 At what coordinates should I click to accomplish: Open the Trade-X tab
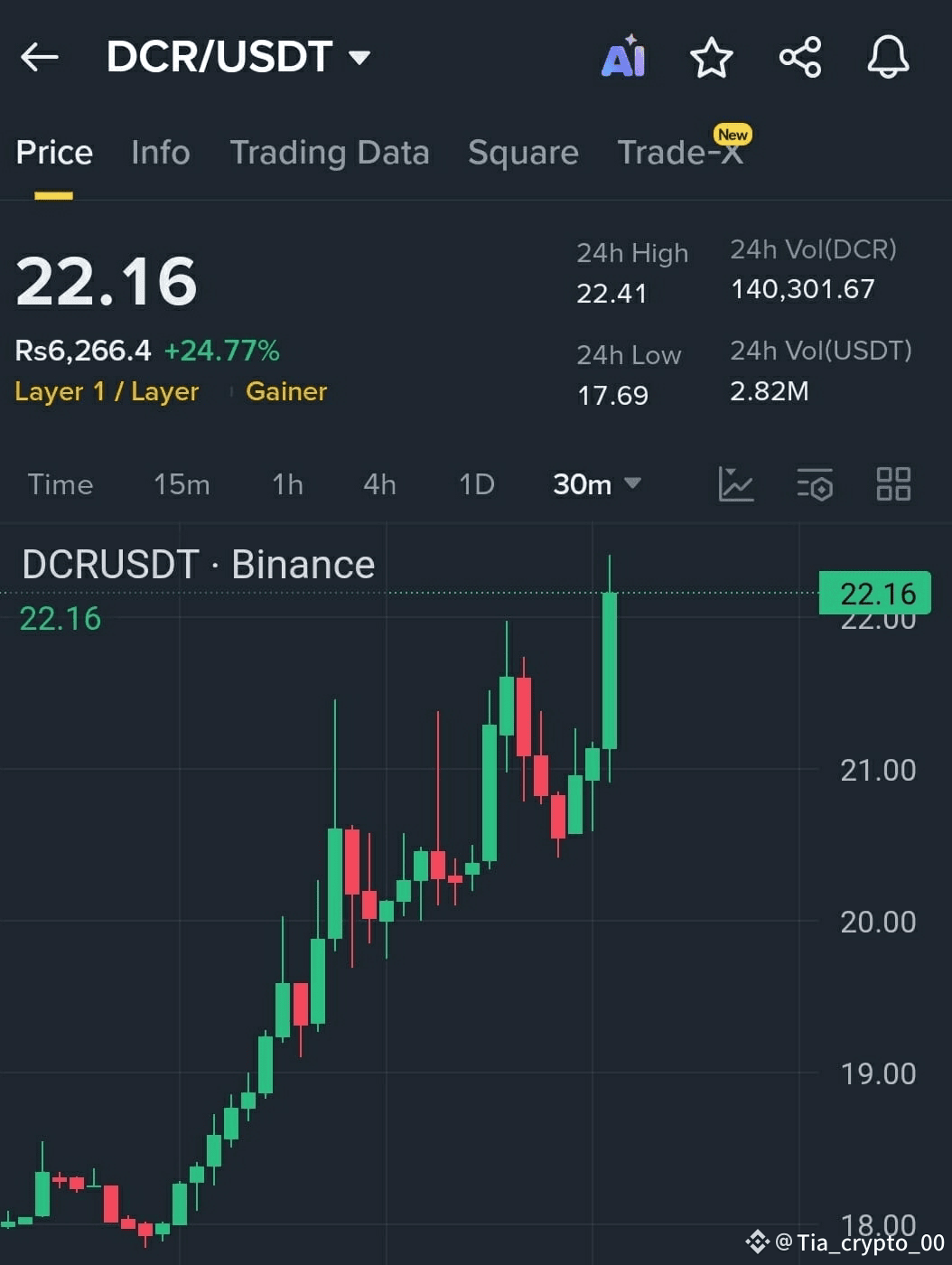pos(680,153)
